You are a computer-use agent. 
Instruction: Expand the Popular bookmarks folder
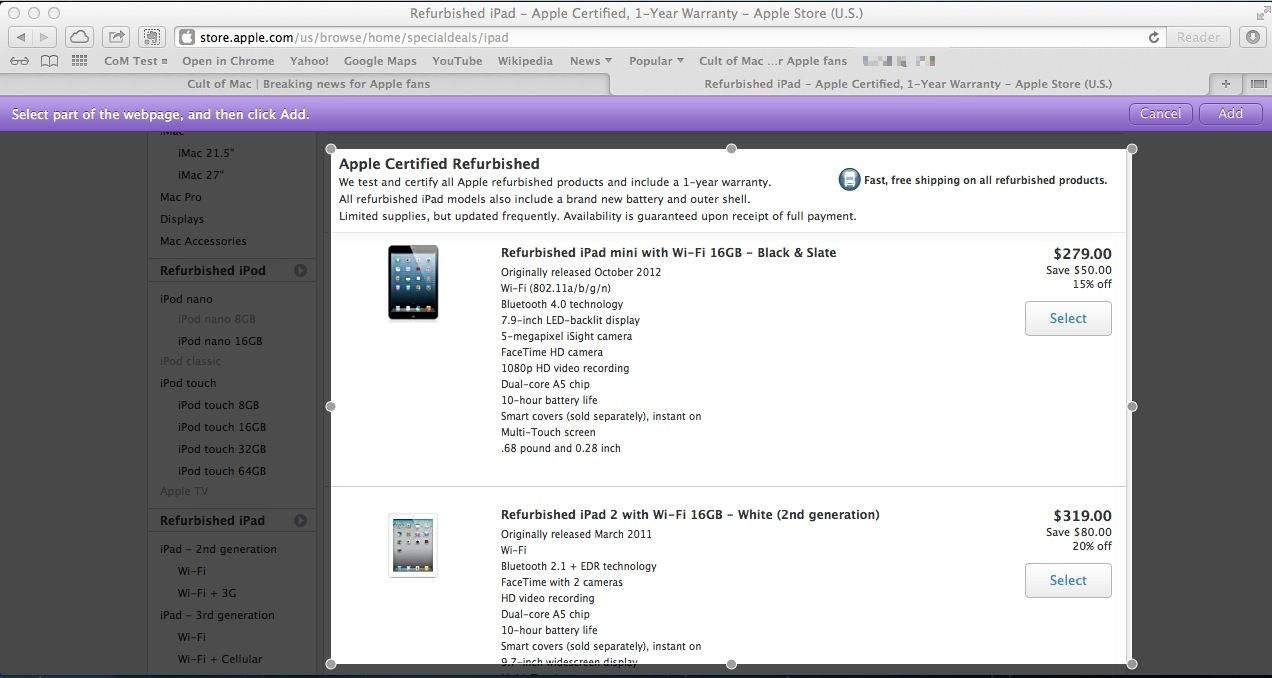656,61
